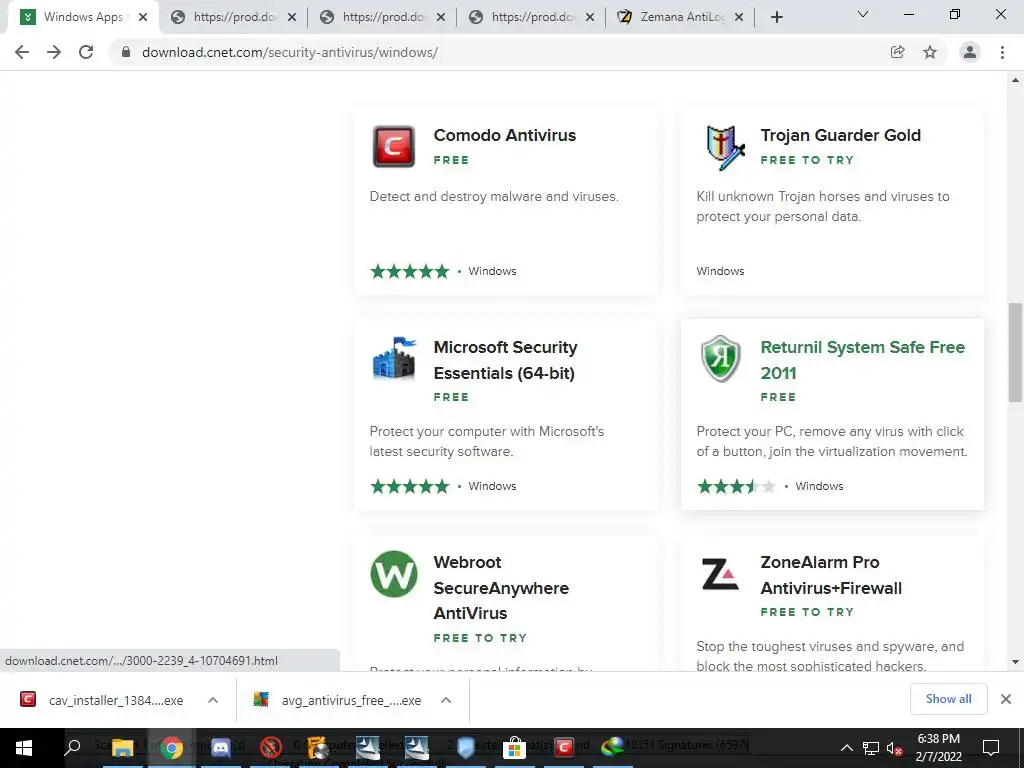Screen dimensions: 1024x768
Task: Reload the CNET download page
Action: 86,52
